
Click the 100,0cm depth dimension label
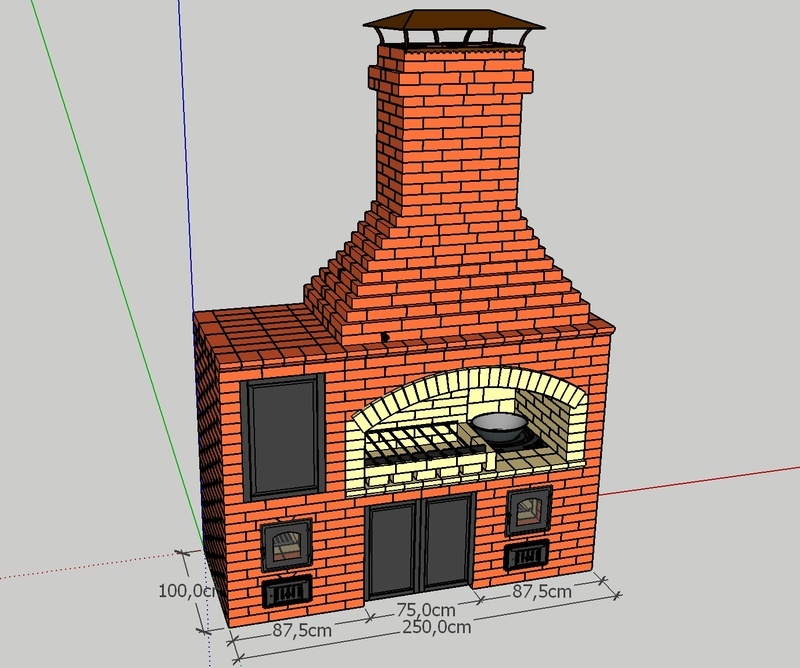pos(187,591)
